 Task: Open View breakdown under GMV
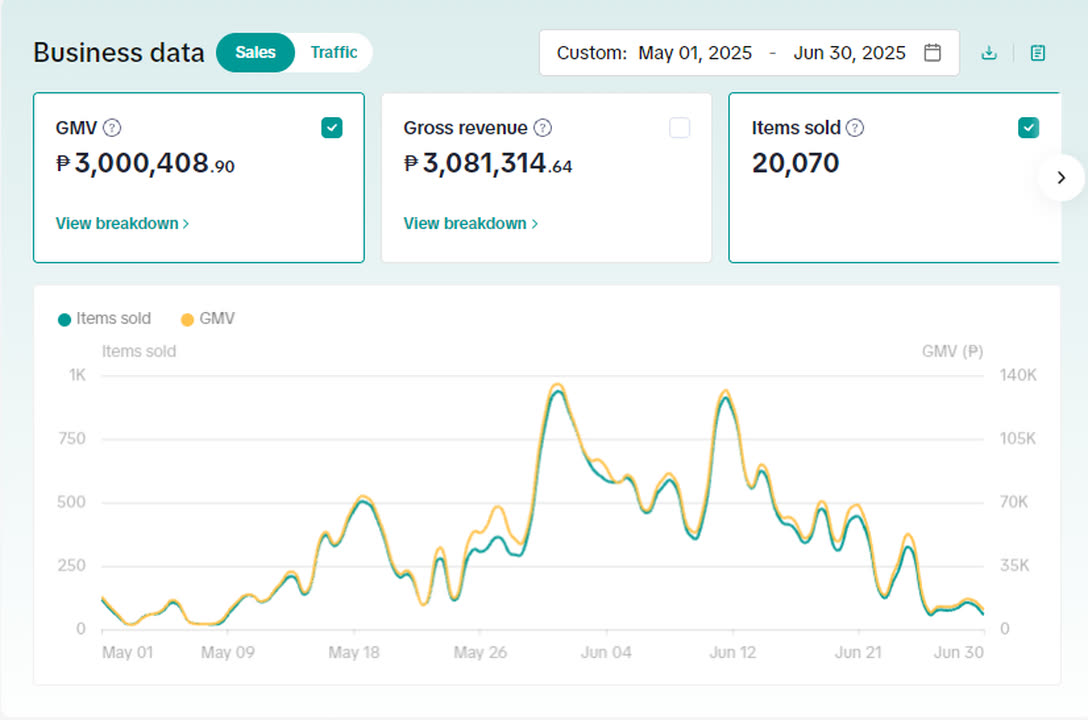pos(122,223)
